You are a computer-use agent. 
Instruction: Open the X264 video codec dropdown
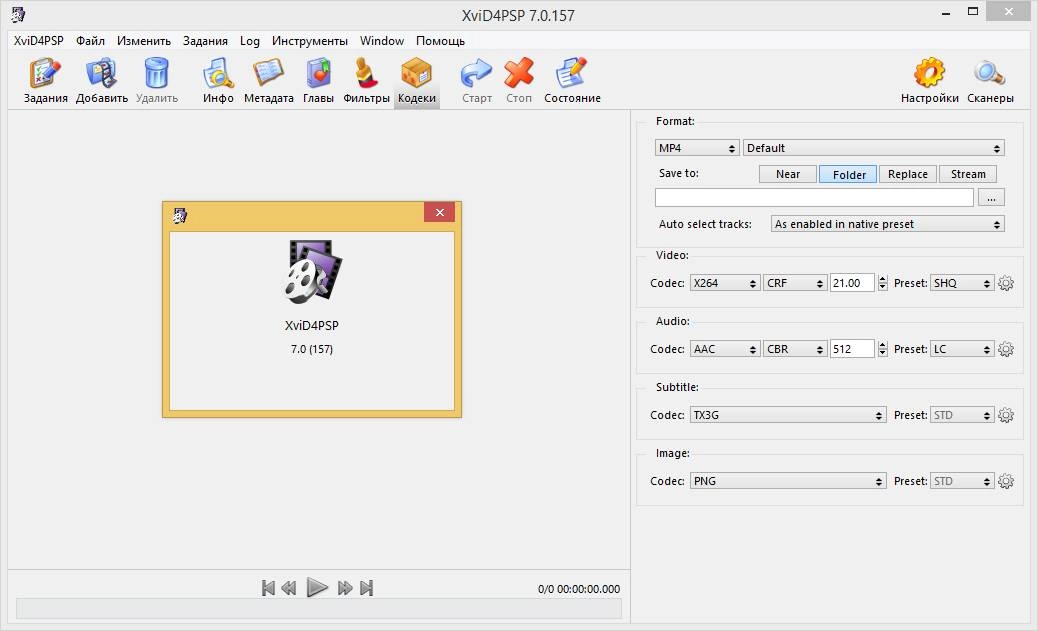pos(724,283)
